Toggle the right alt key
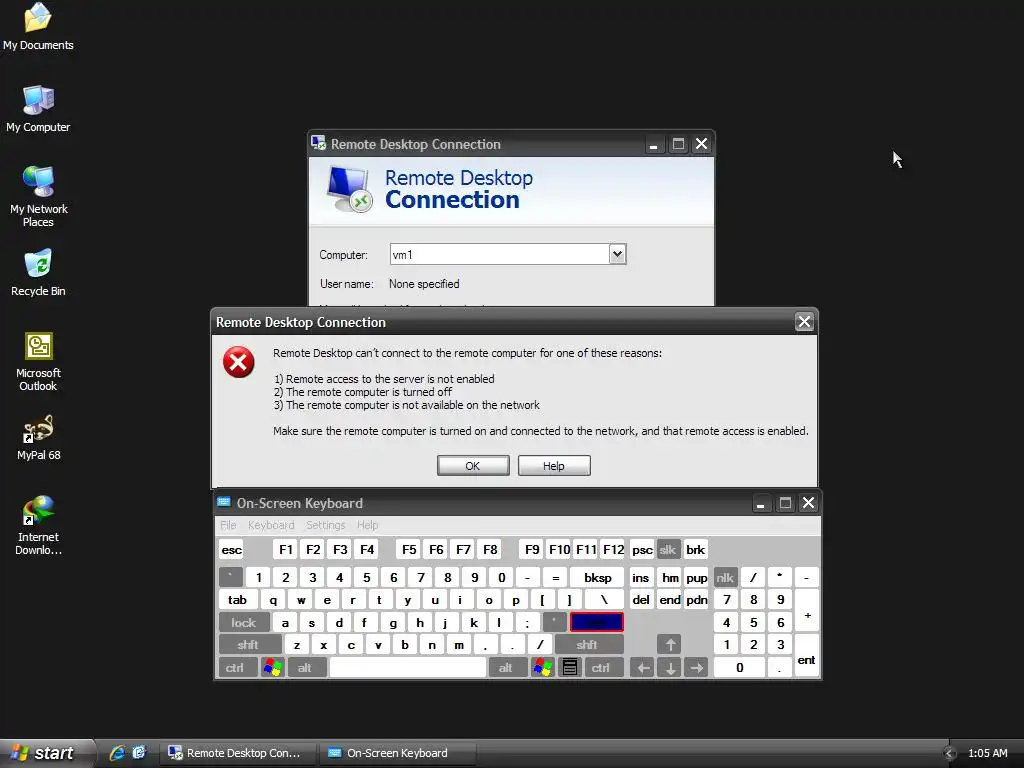Image resolution: width=1024 pixels, height=768 pixels. pyautogui.click(x=506, y=667)
